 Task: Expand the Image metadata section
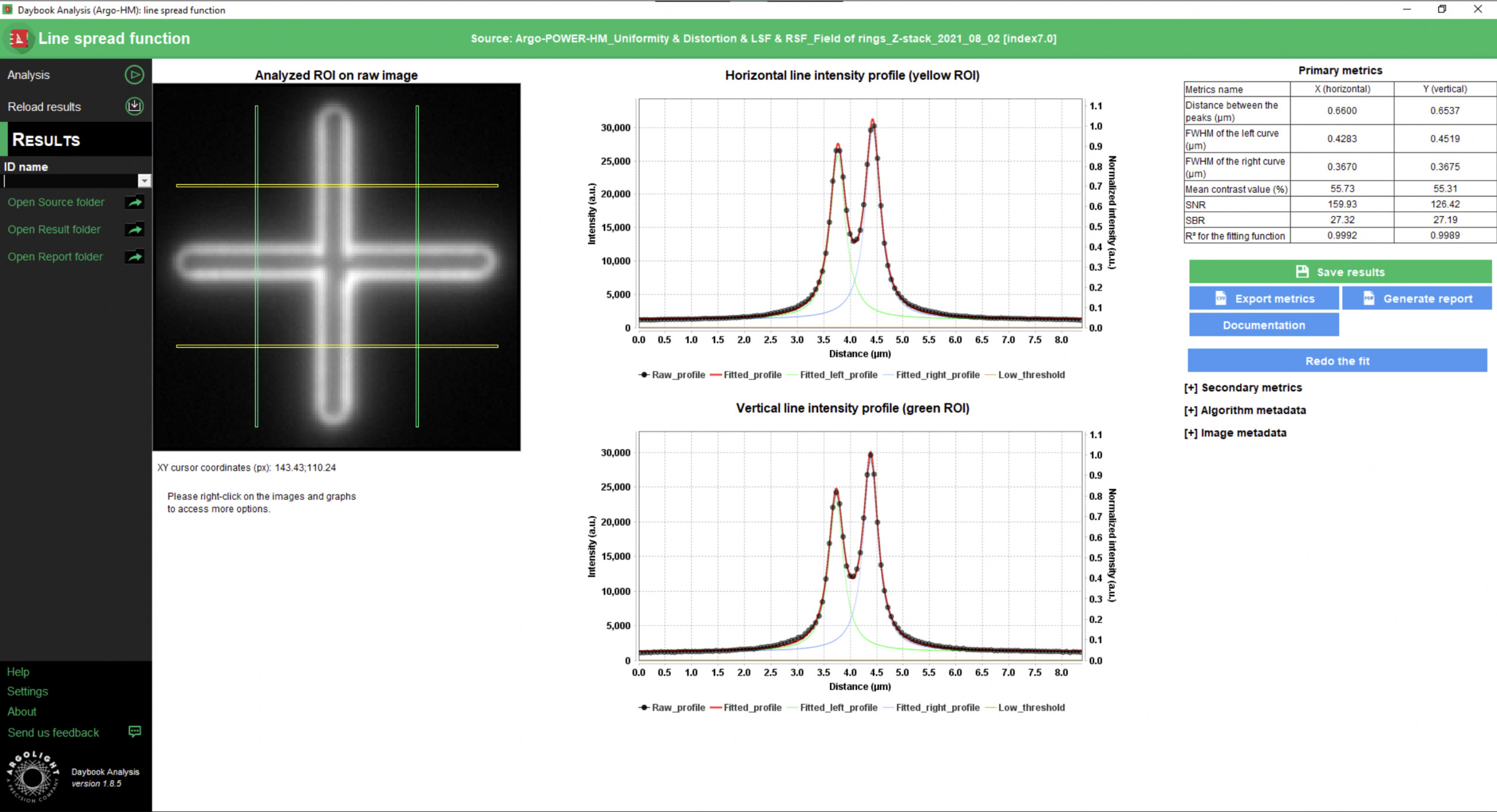click(1235, 433)
